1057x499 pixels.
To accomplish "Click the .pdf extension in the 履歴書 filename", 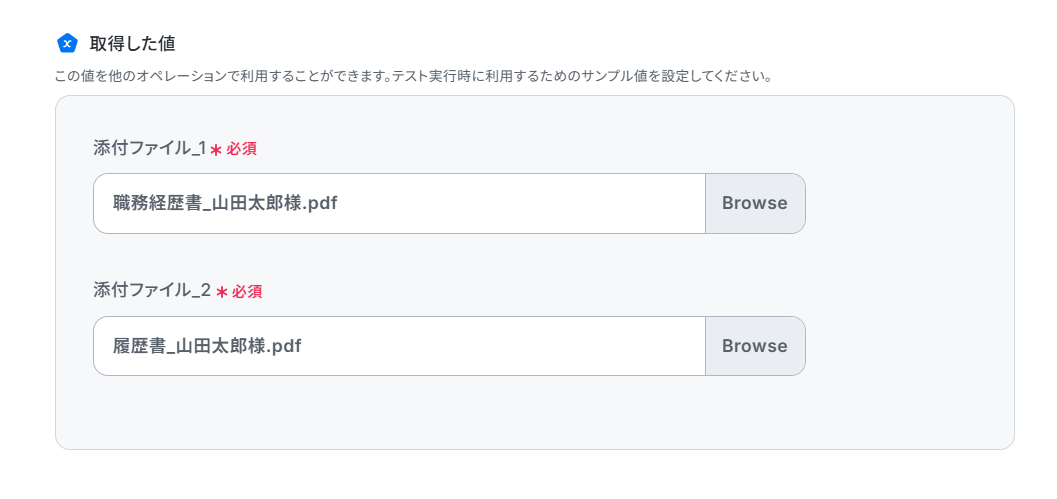I will point(283,346).
